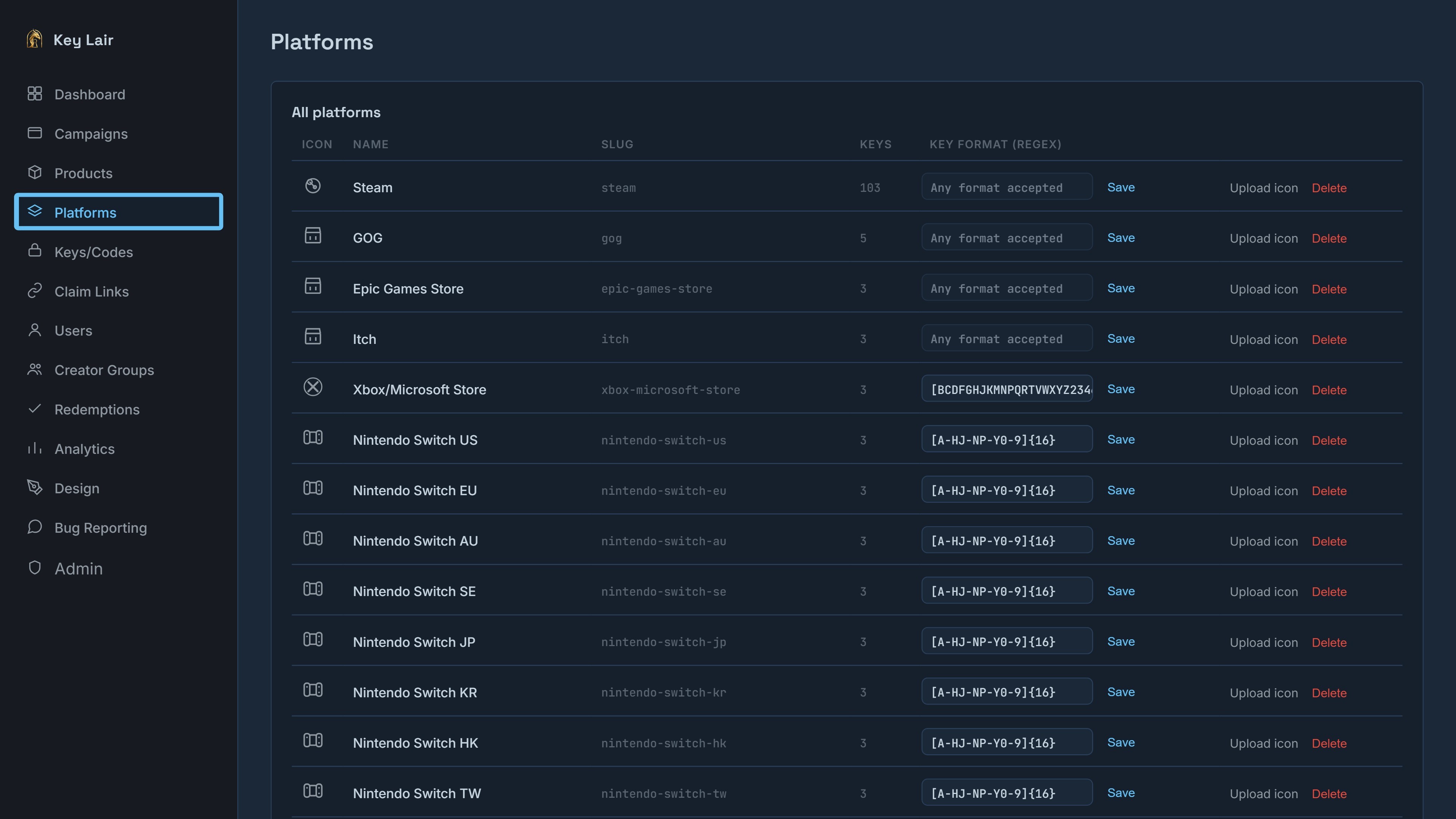Save the Xbox/Microsoft Store key format
This screenshot has width=1456, height=819.
(x=1121, y=389)
